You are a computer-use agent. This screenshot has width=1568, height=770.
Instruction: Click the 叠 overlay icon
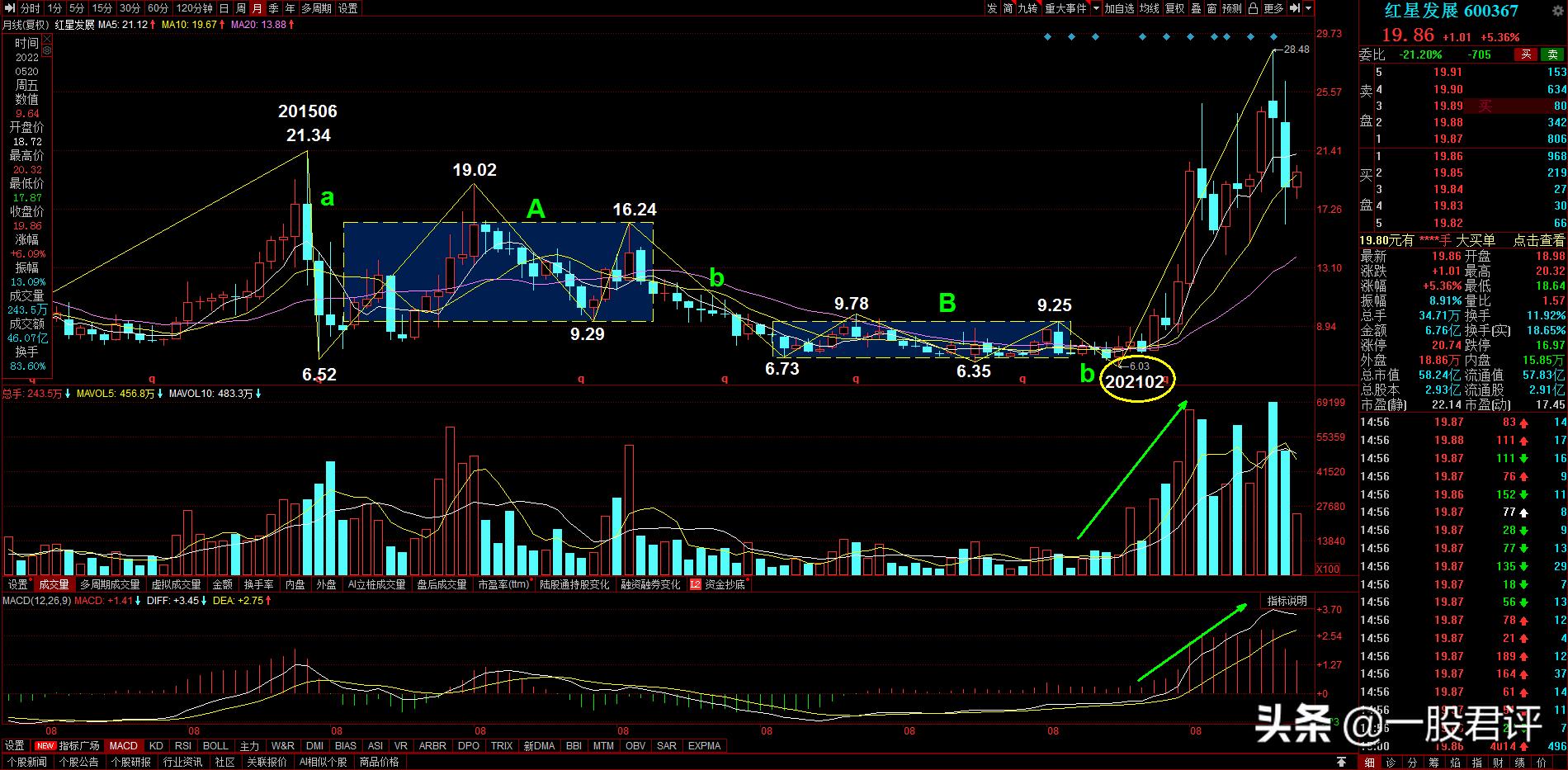click(1196, 8)
